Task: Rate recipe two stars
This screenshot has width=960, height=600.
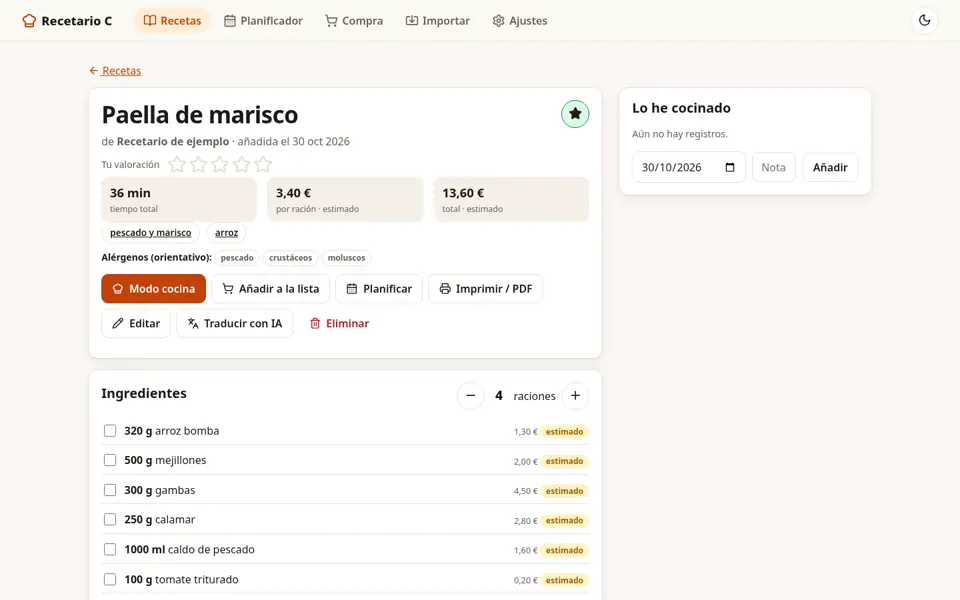Action: tap(198, 164)
